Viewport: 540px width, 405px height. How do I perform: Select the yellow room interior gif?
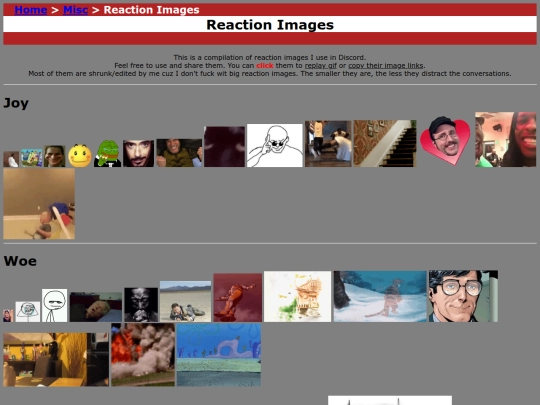point(56,360)
